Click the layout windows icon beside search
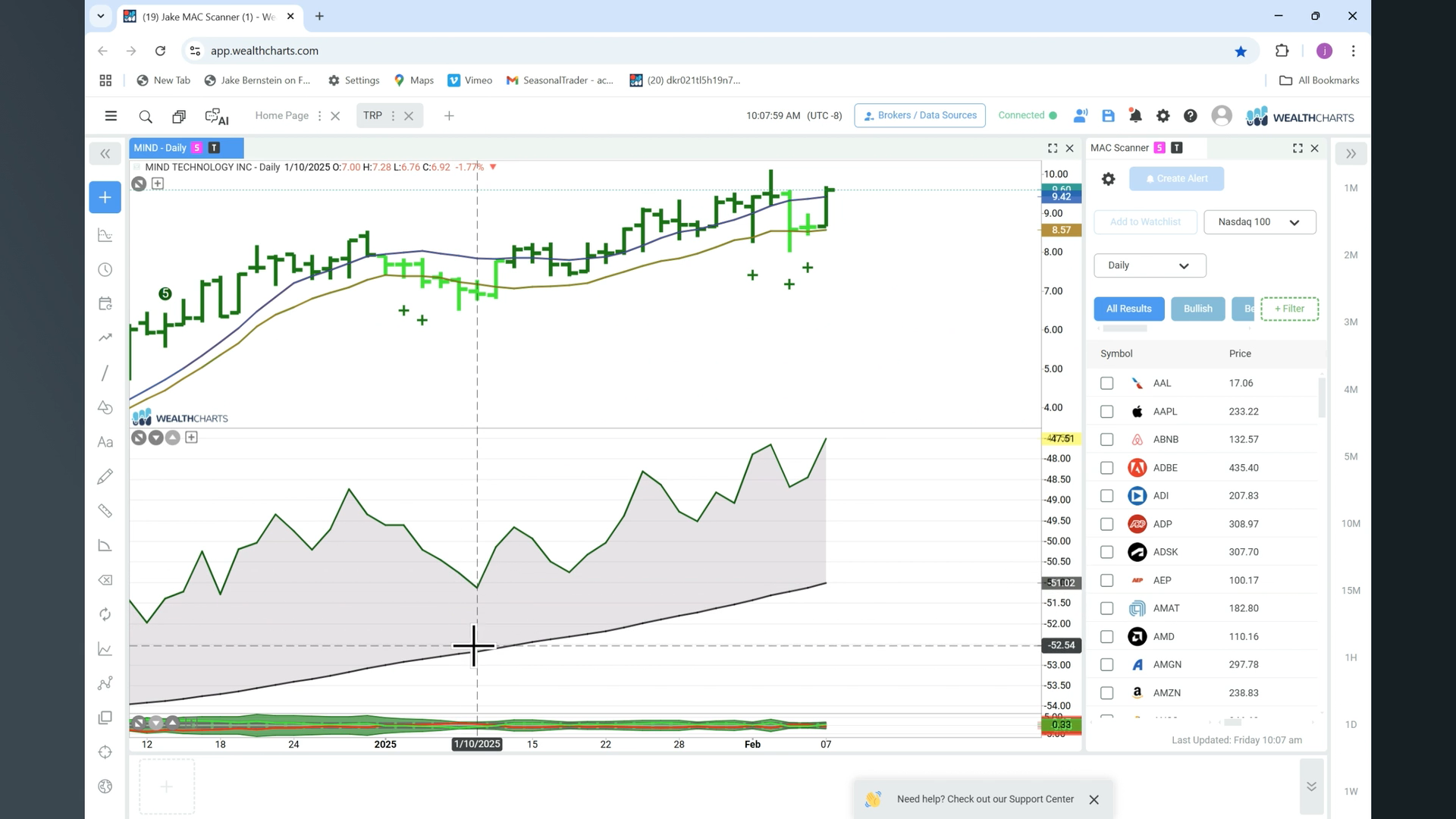 click(179, 116)
